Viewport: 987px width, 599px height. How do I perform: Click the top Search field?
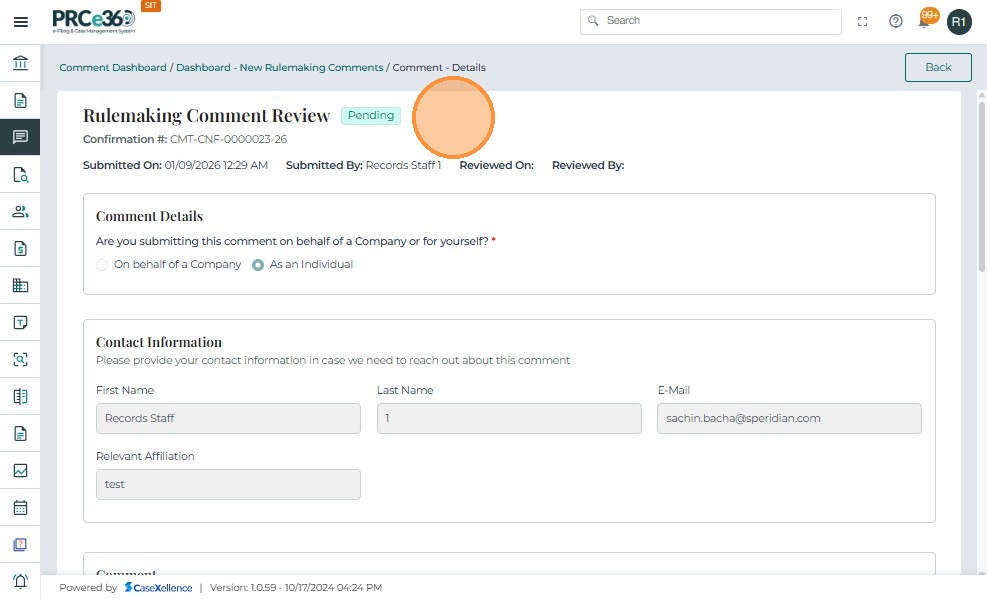pyautogui.click(x=712, y=21)
